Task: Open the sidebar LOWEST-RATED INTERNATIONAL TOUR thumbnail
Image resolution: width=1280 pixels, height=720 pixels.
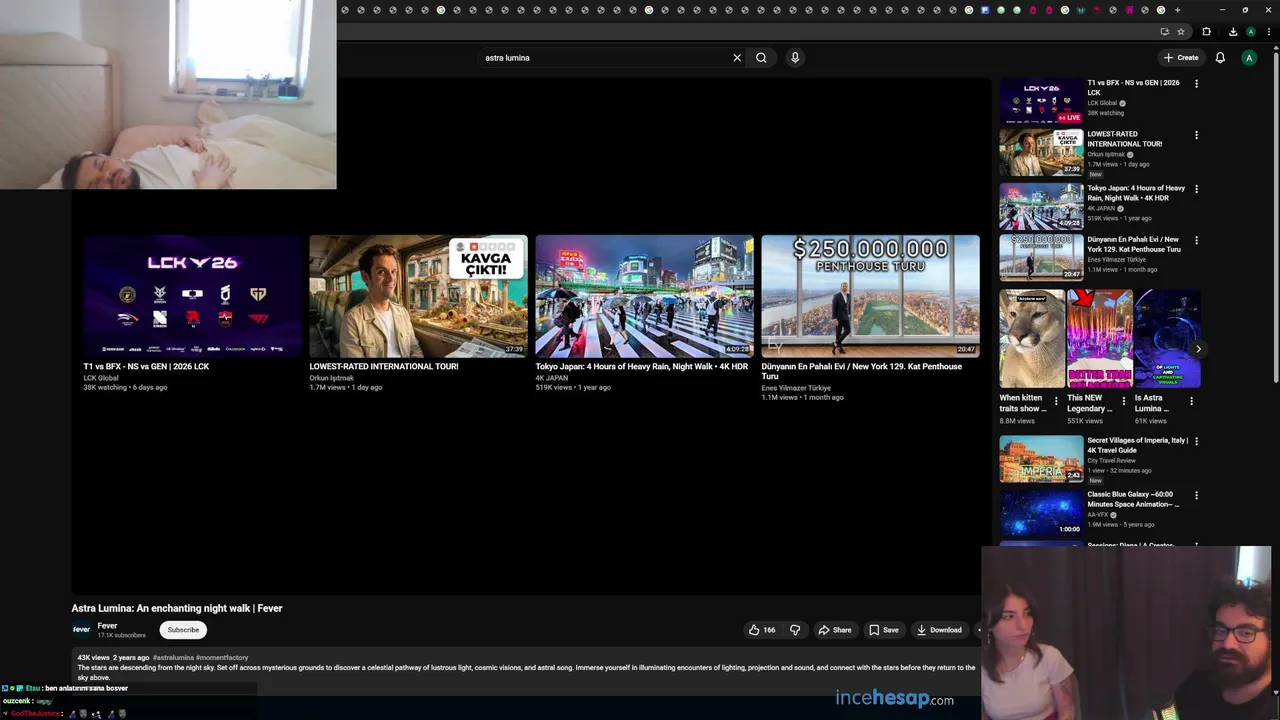Action: [x=1041, y=153]
